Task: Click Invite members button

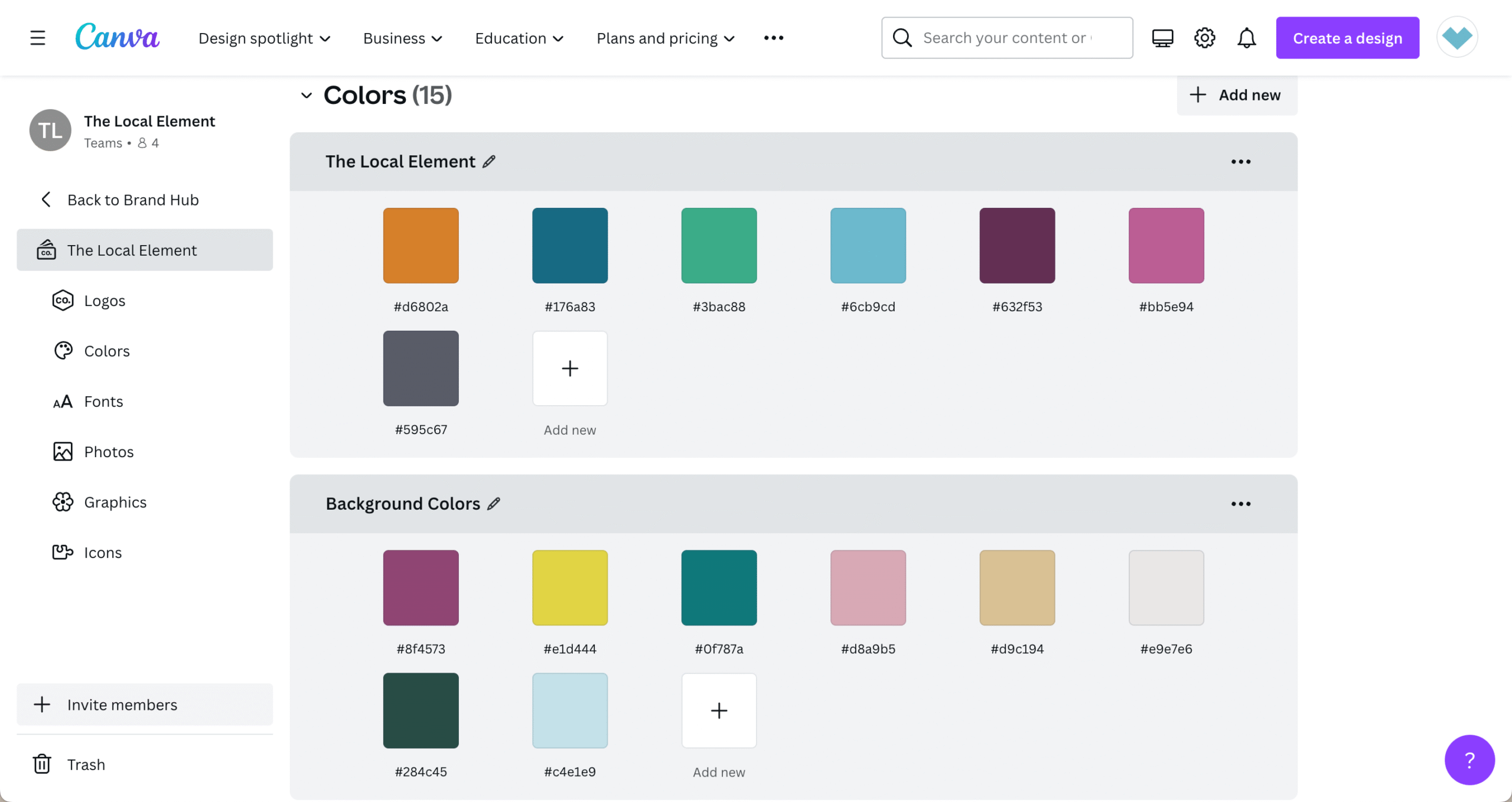Action: pos(122,705)
